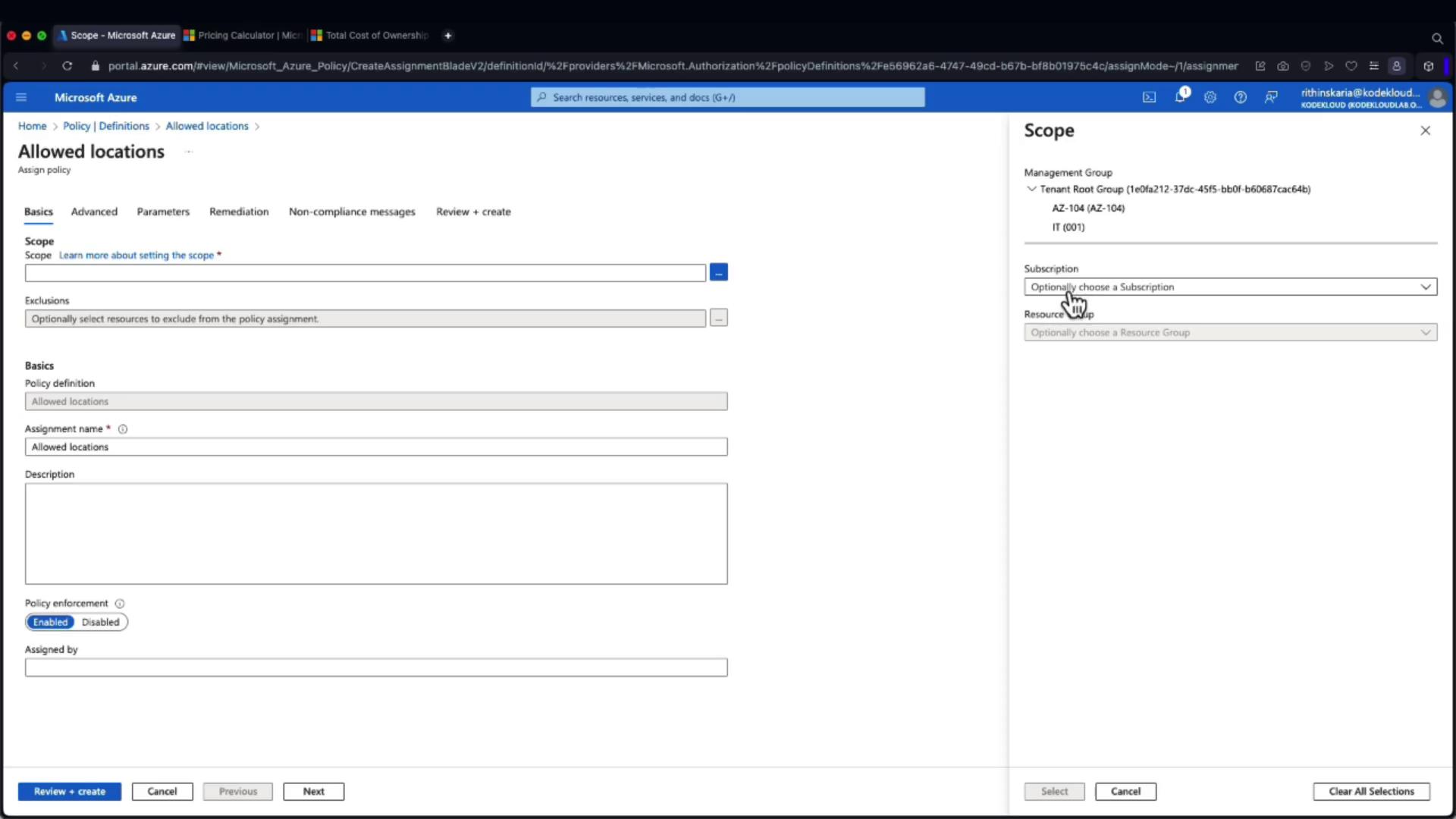Click the Clear All Selections button

point(1371,791)
